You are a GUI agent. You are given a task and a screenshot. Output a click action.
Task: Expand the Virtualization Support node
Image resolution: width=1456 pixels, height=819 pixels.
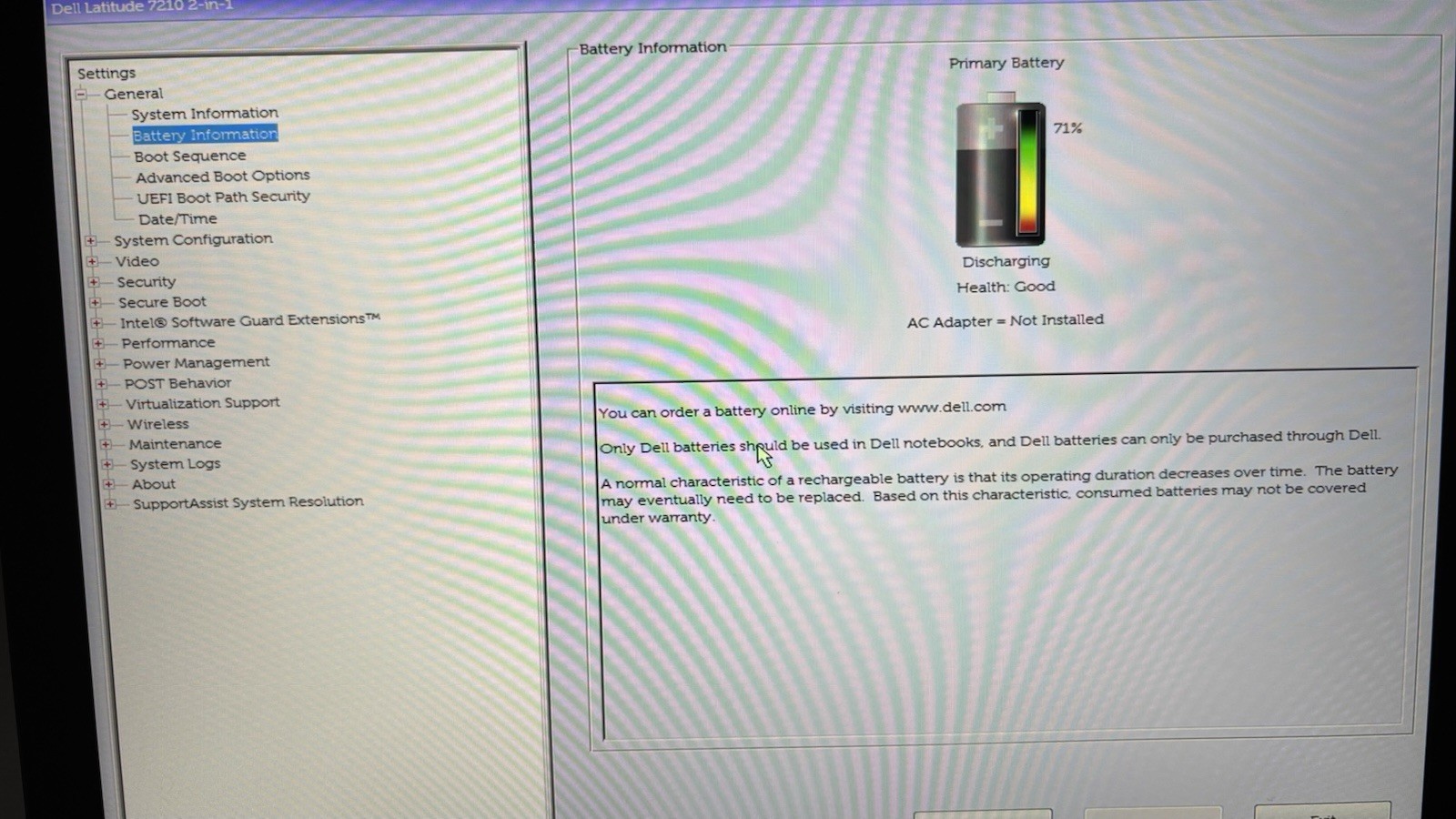[103, 404]
